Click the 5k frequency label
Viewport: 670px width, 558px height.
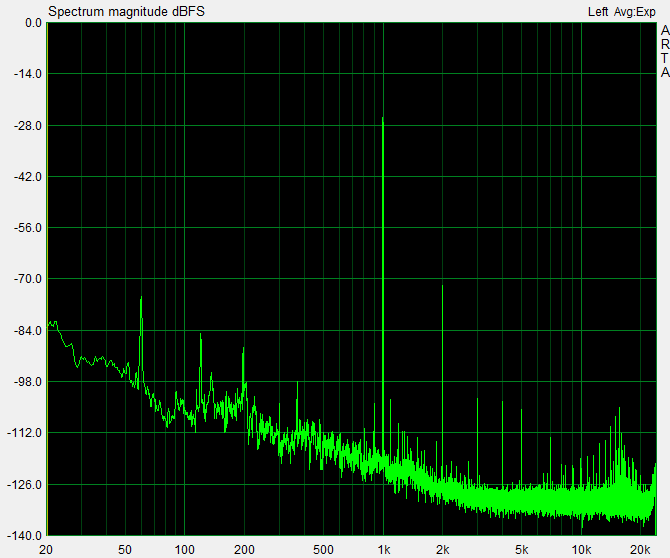[x=521, y=549]
